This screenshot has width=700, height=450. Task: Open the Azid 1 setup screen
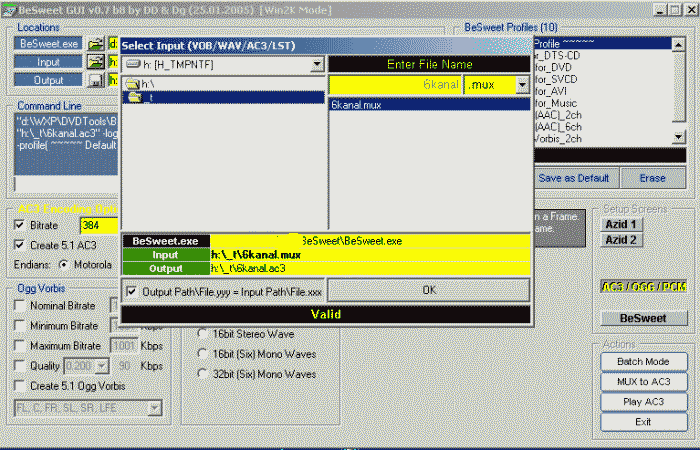tap(621, 224)
